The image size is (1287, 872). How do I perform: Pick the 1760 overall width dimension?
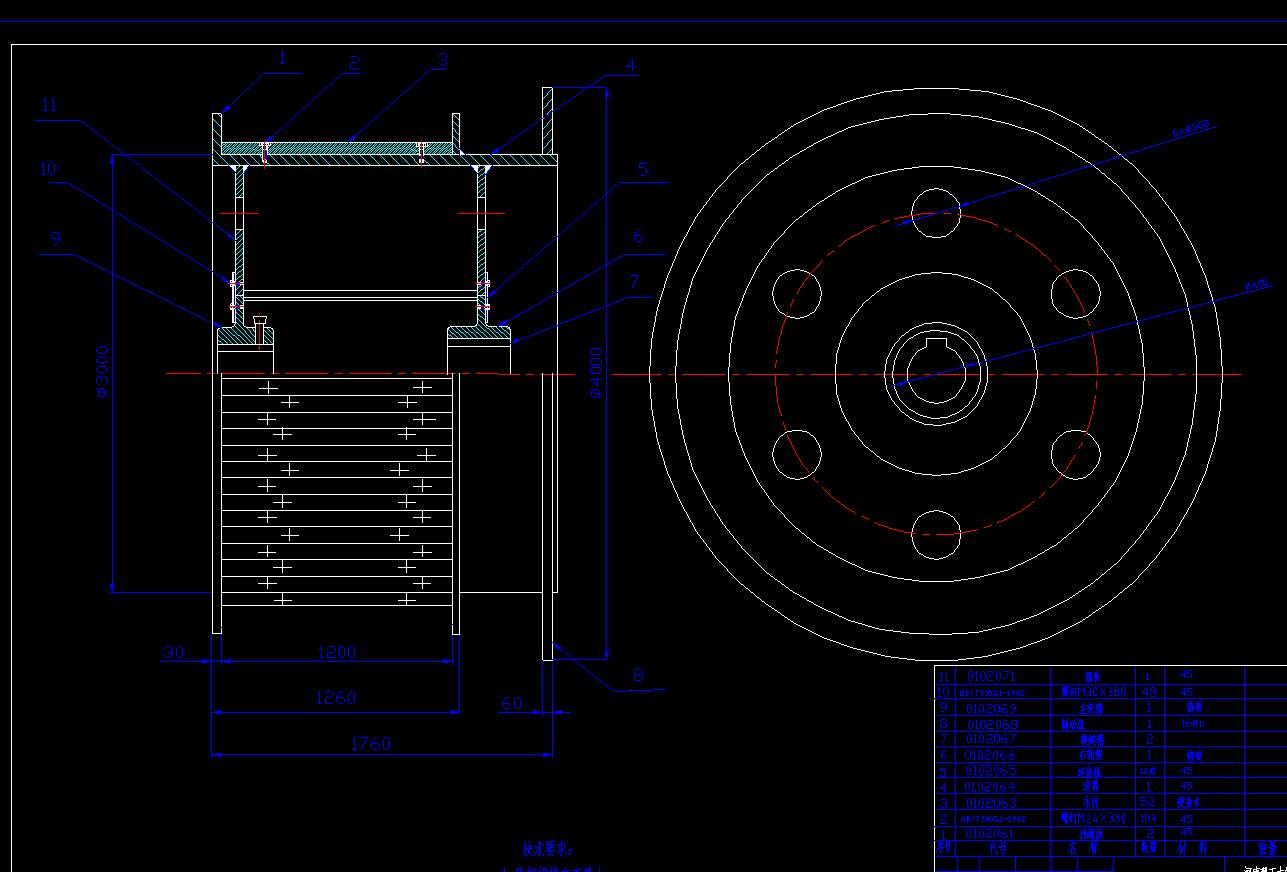click(371, 743)
